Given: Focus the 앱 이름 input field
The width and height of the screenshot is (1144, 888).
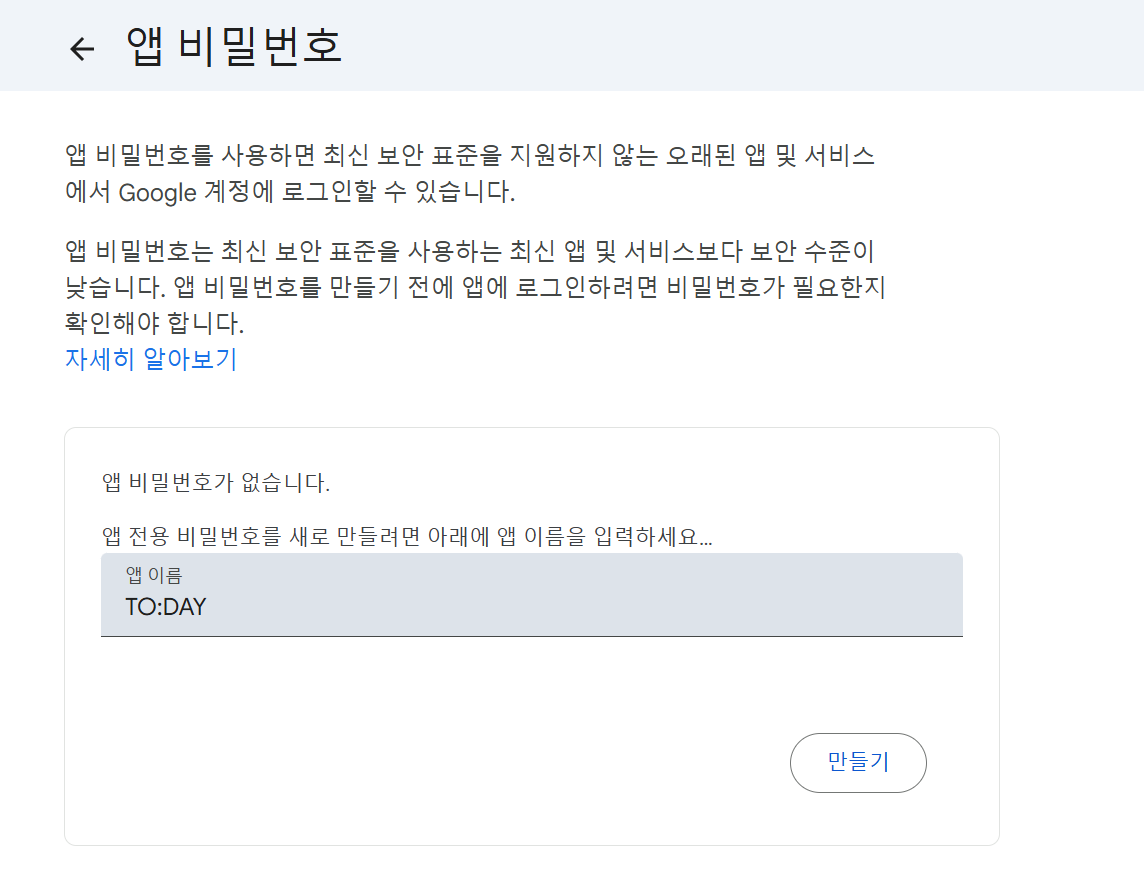Looking at the screenshot, I should (x=532, y=595).
